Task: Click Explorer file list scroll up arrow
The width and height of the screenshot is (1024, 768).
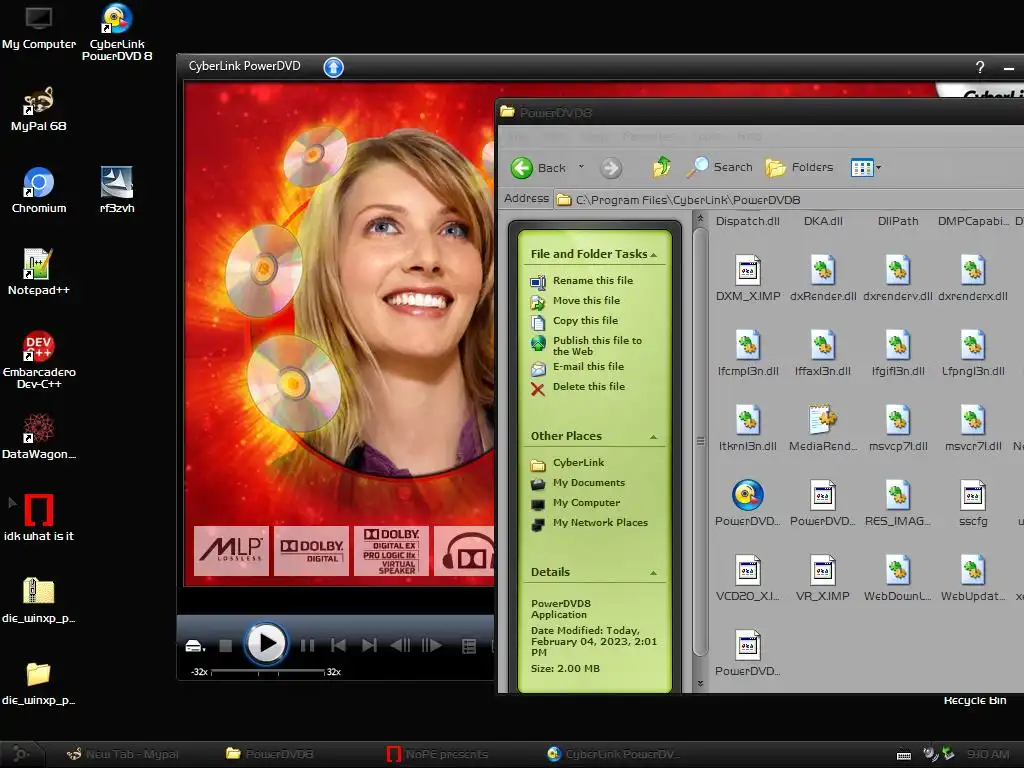Action: click(701, 218)
